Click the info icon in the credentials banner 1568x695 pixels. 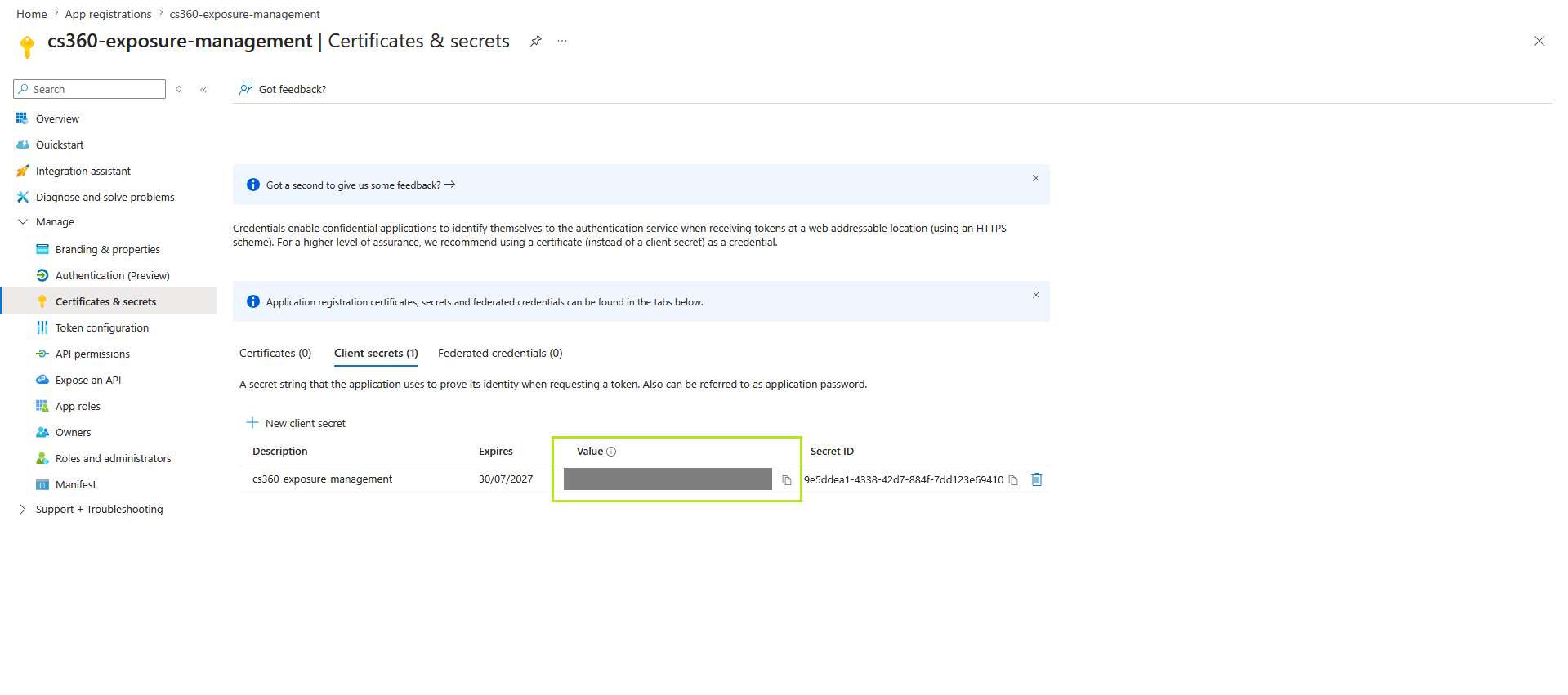pos(253,302)
